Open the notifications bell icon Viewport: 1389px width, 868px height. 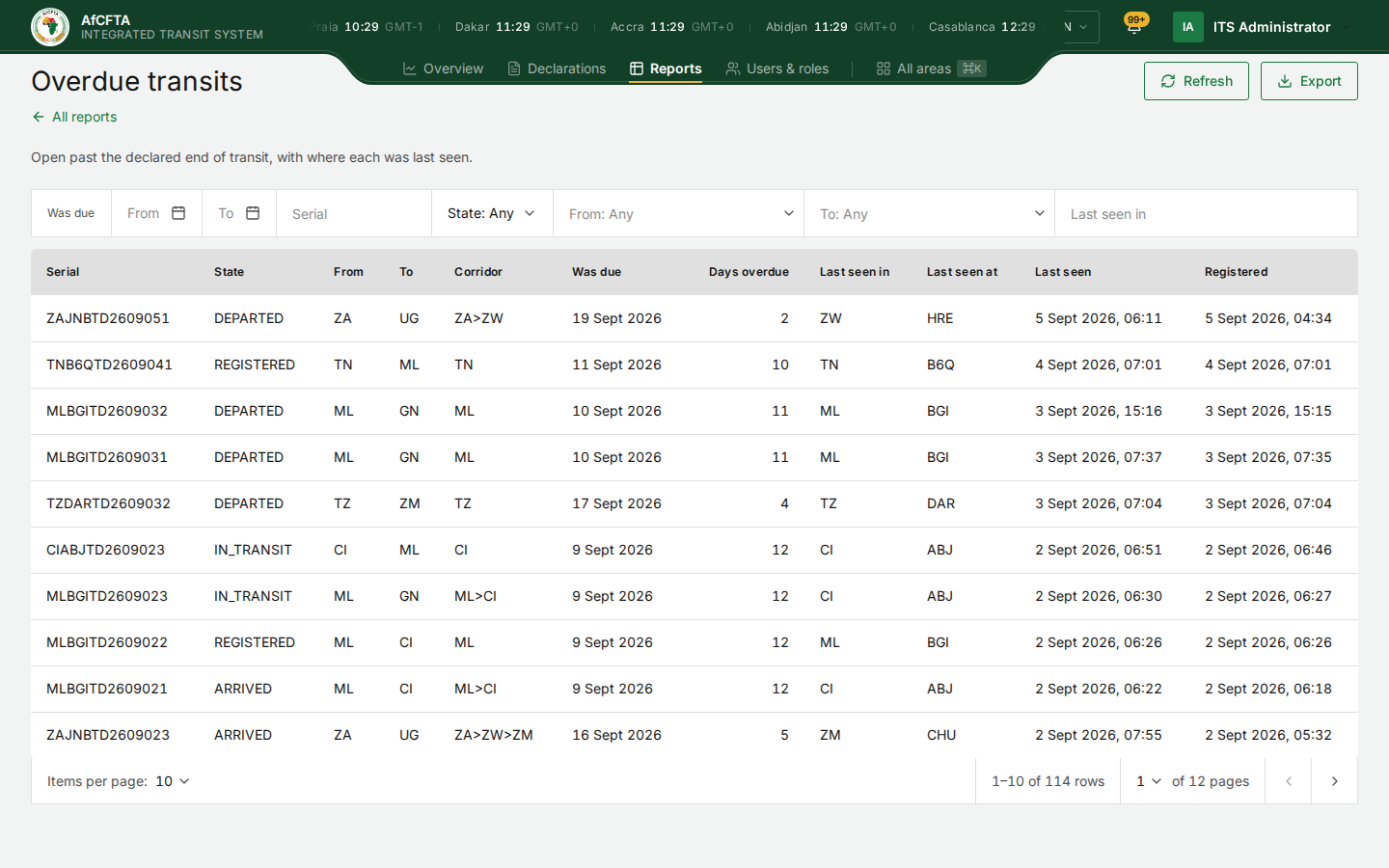coord(1134,27)
